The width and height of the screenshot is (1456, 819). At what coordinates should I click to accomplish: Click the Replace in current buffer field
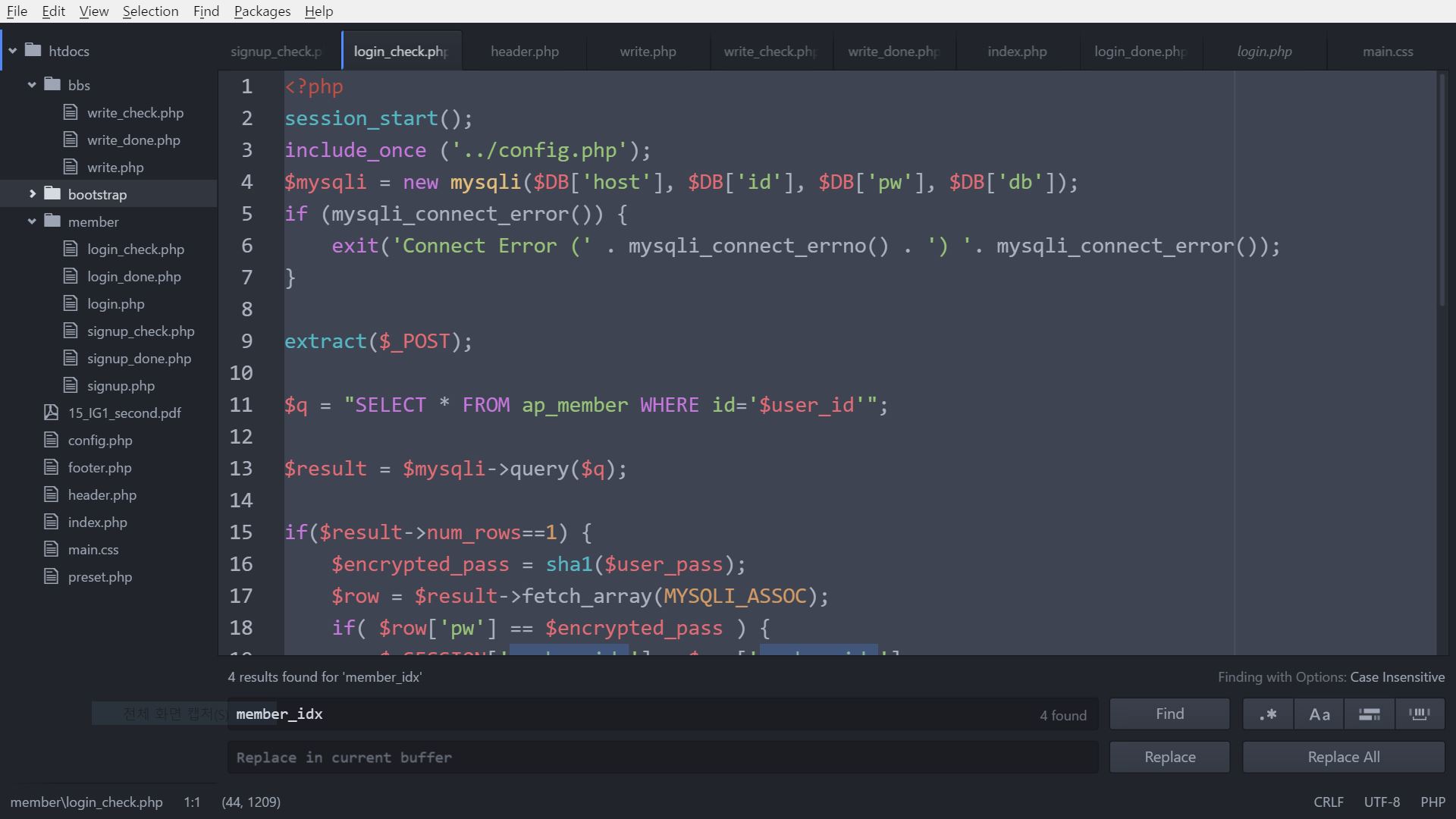pyautogui.click(x=662, y=758)
